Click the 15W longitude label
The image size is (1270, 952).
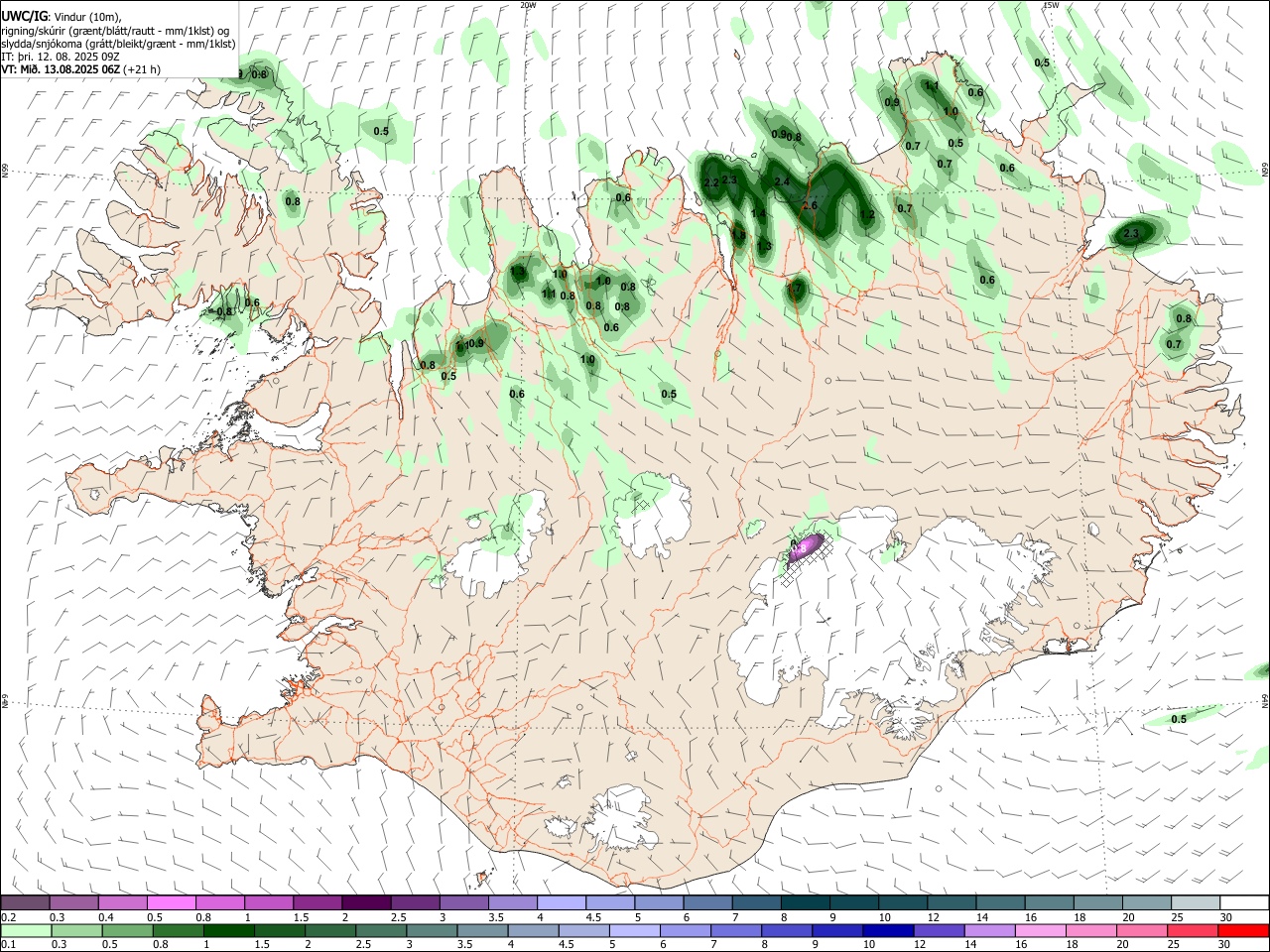1051,5
